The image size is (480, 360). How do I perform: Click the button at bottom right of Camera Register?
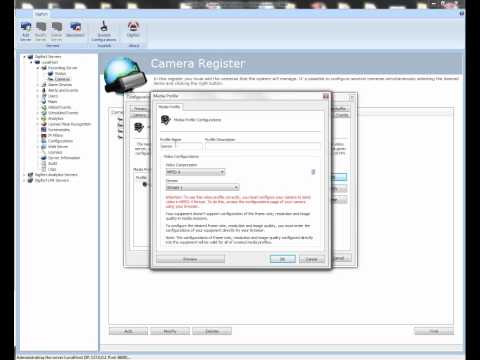(434, 331)
